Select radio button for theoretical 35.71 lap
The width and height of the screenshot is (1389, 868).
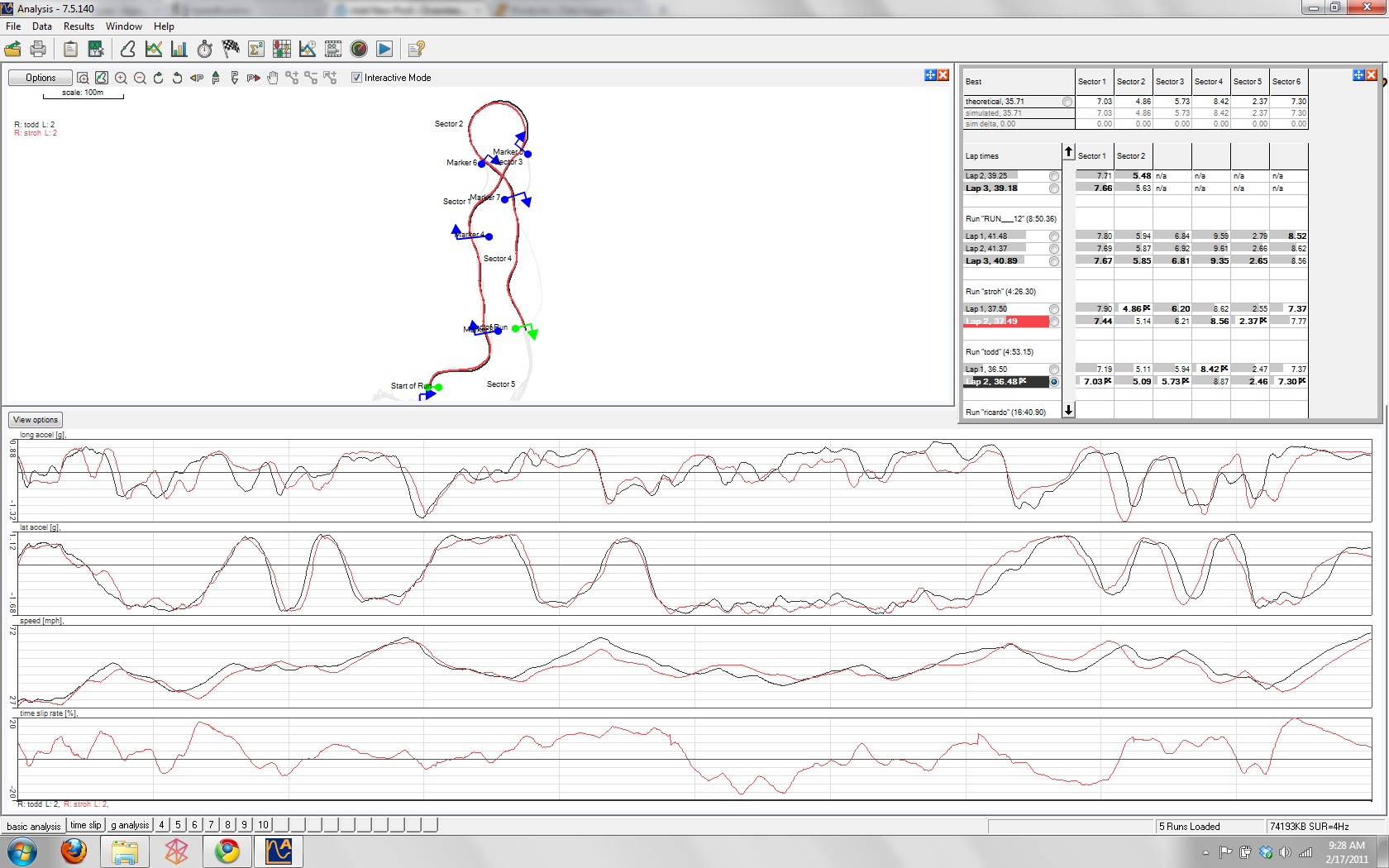tap(1067, 102)
